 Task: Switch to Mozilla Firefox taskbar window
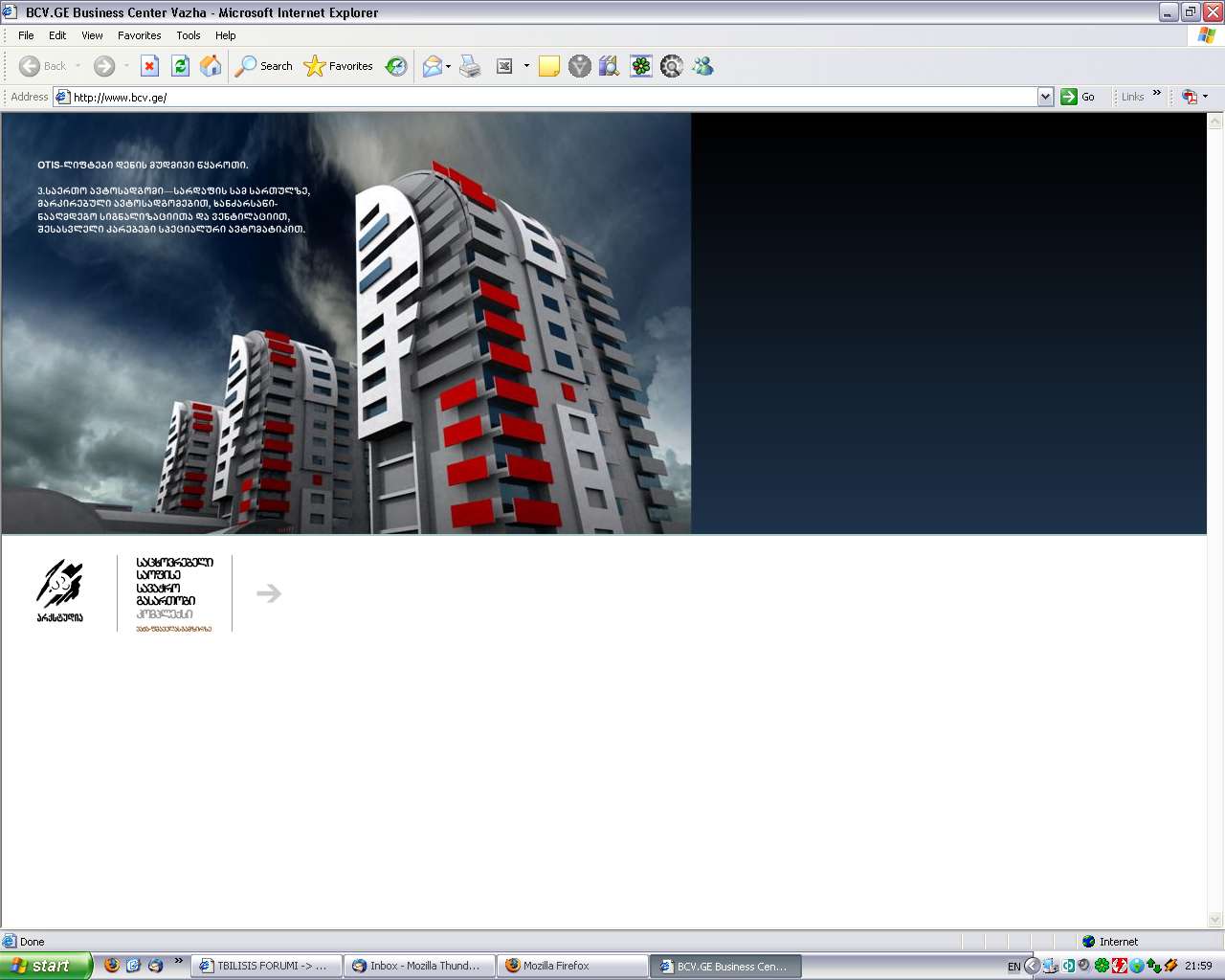click(573, 966)
